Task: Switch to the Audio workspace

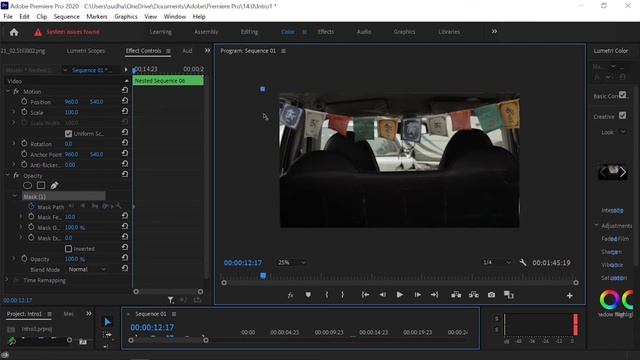Action: coord(364,32)
